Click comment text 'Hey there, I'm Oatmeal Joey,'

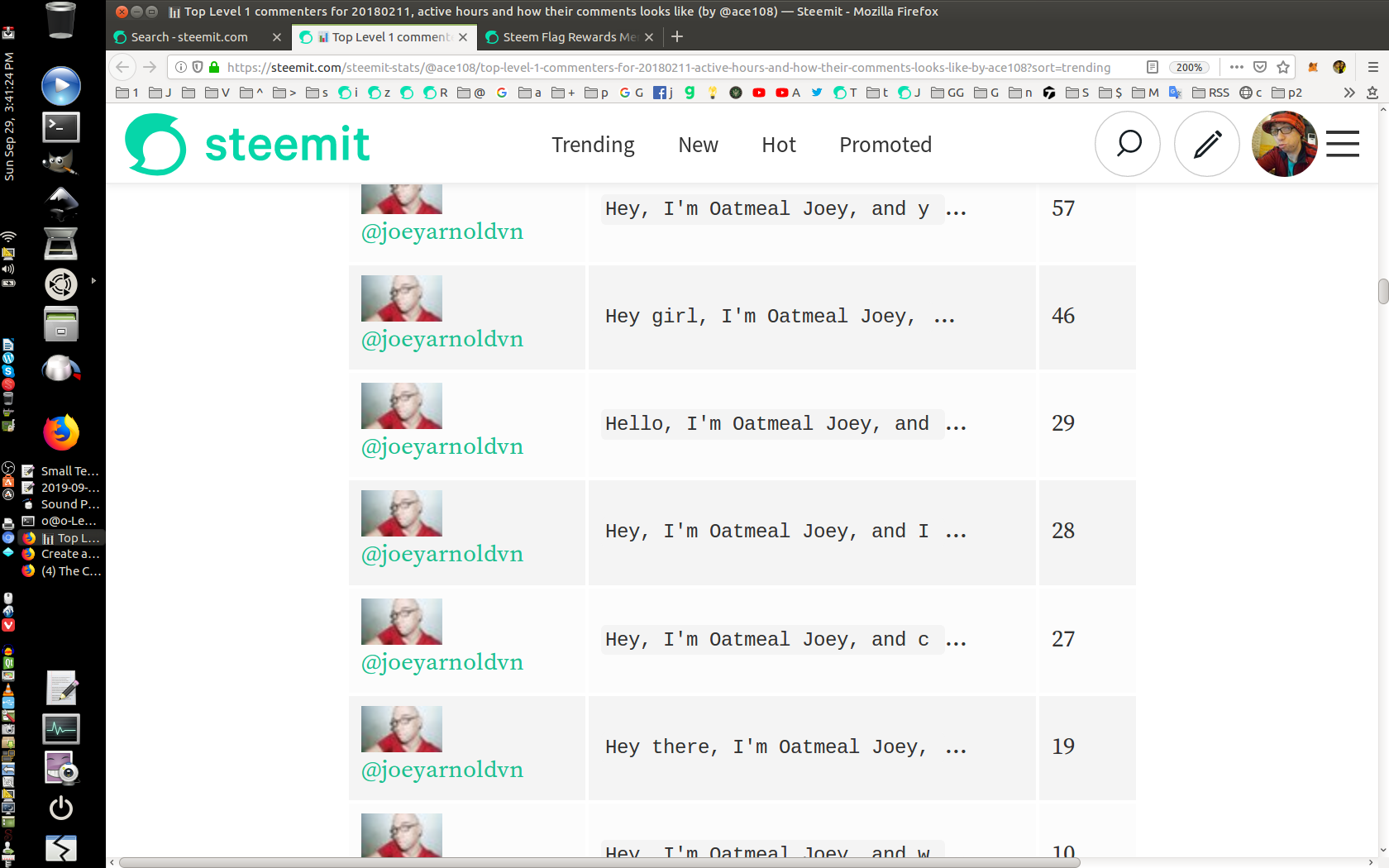click(766, 747)
